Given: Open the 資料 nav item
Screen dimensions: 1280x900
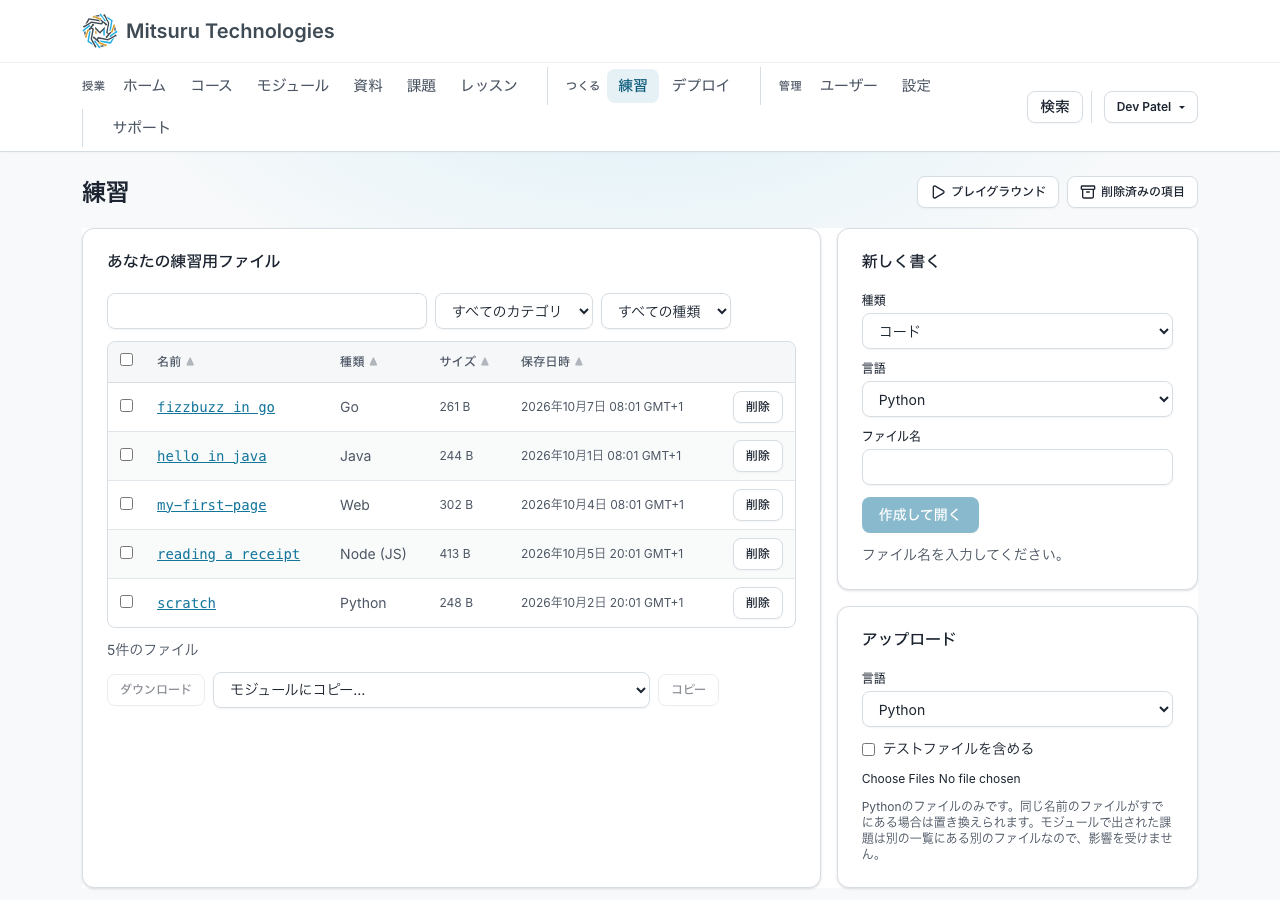Looking at the screenshot, I should pyautogui.click(x=368, y=86).
